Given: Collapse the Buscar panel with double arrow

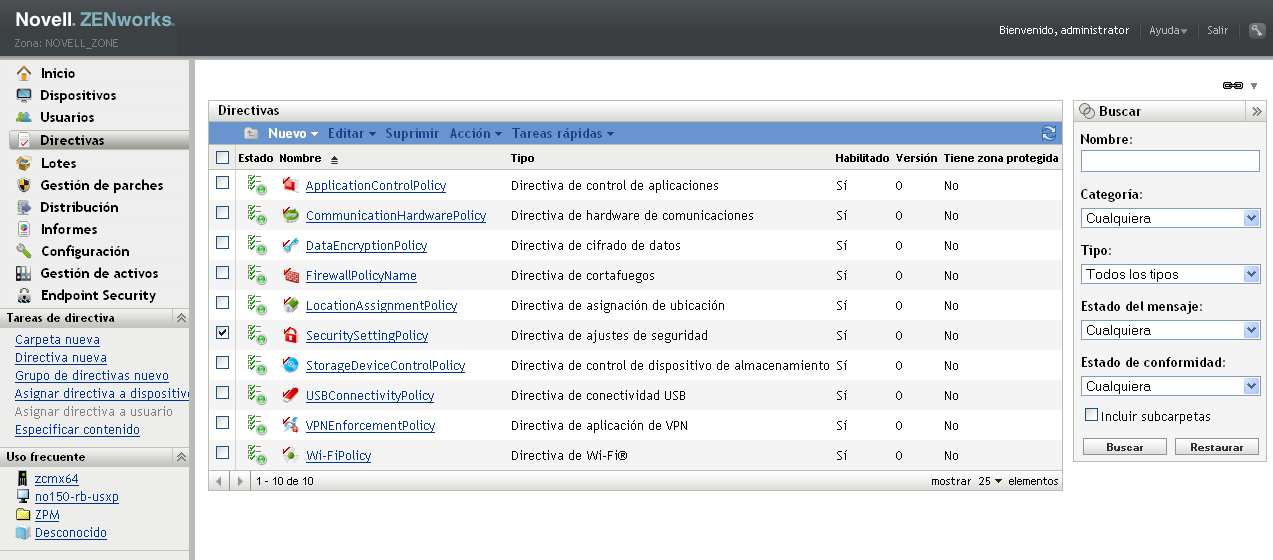Looking at the screenshot, I should click(1257, 112).
